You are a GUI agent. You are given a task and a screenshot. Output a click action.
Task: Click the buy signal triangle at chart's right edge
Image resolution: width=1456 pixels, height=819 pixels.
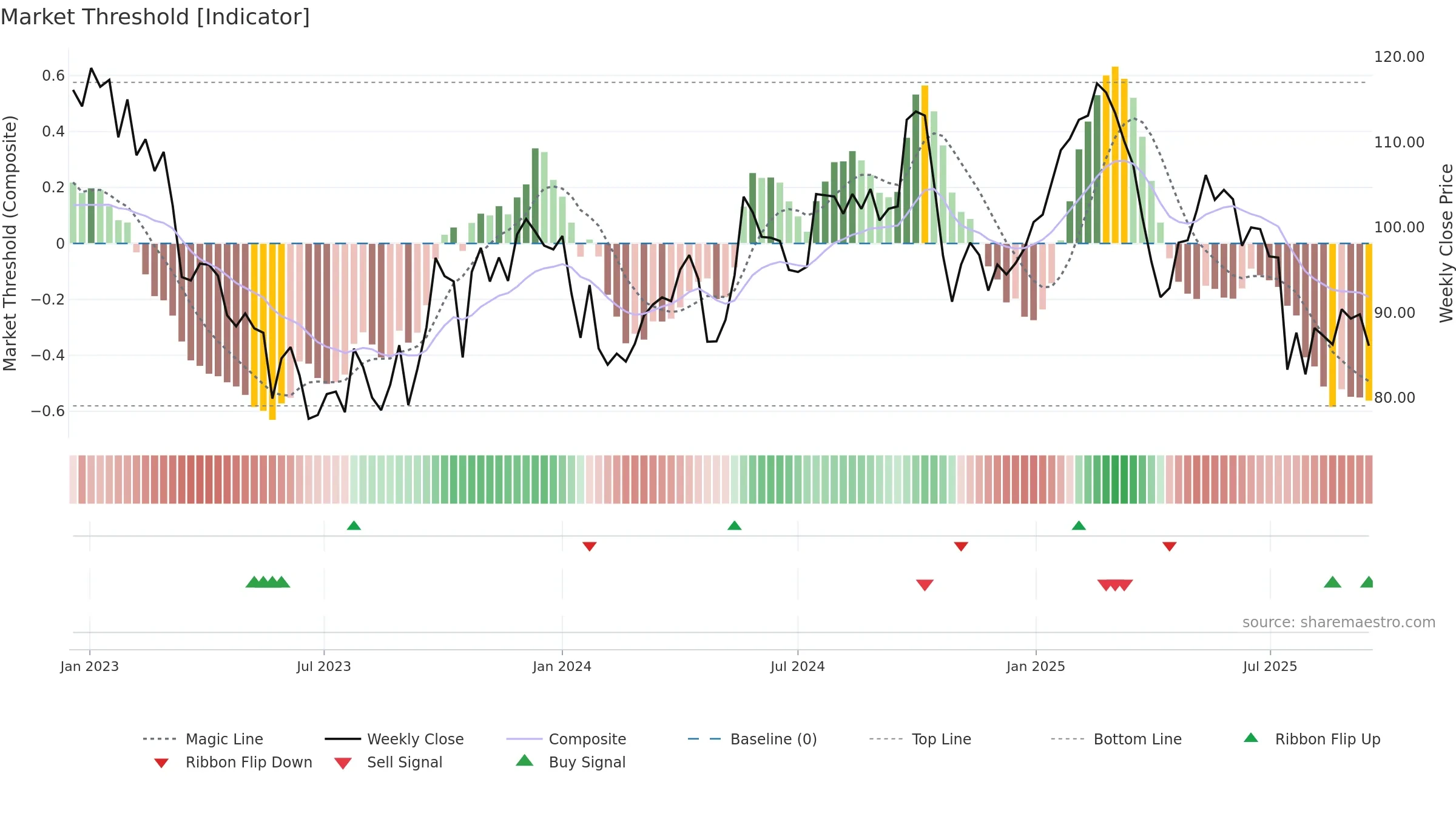[x=1367, y=582]
